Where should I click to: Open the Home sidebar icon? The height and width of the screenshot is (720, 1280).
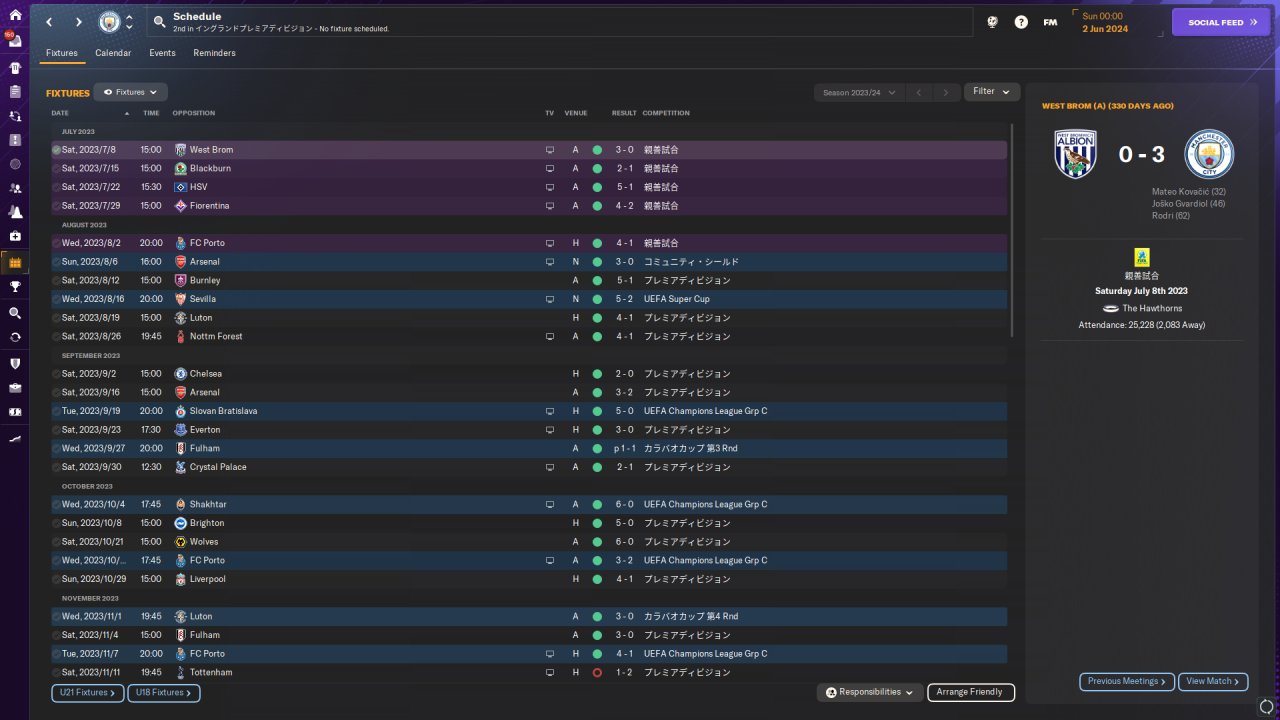pyautogui.click(x=14, y=16)
